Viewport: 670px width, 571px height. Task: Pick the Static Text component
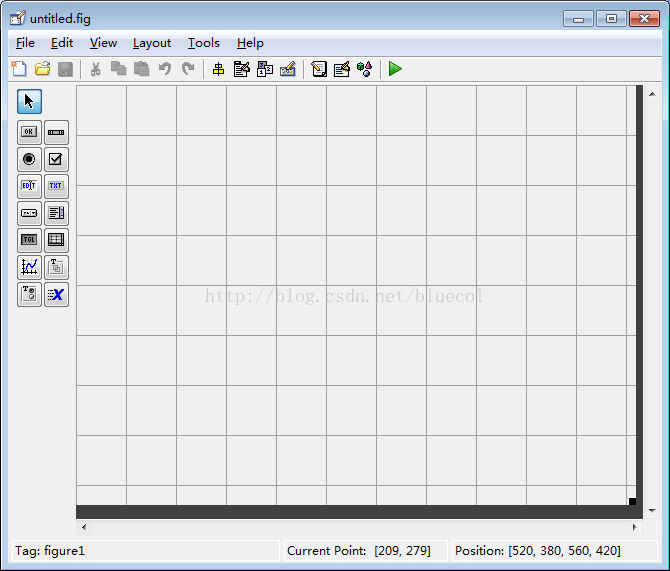click(x=56, y=186)
